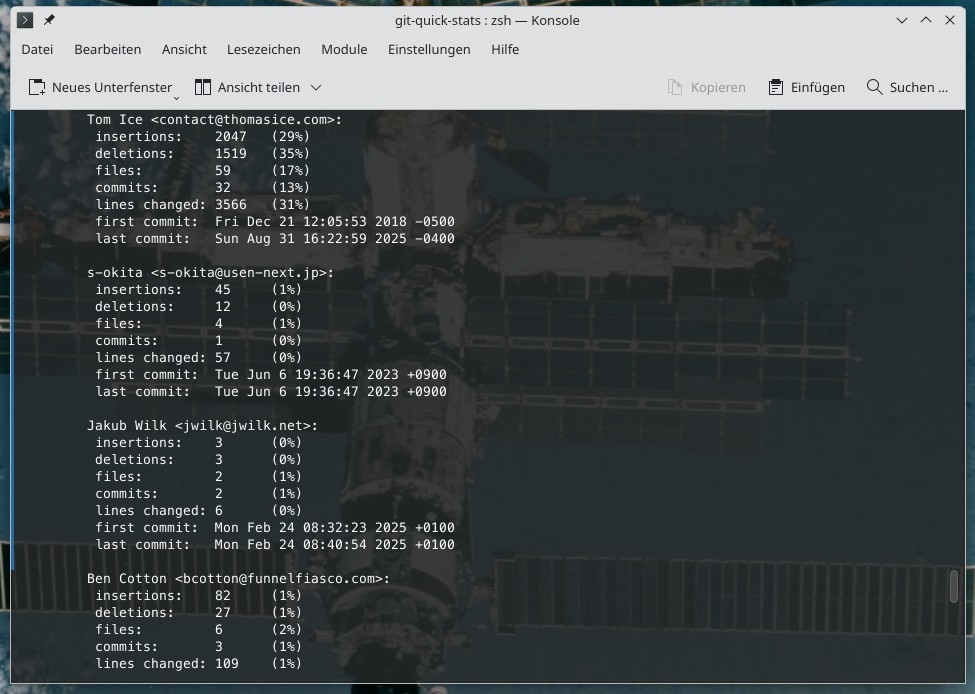Expand the Ansicht teilen chevron dropdown
975x694 pixels.
coord(316,87)
